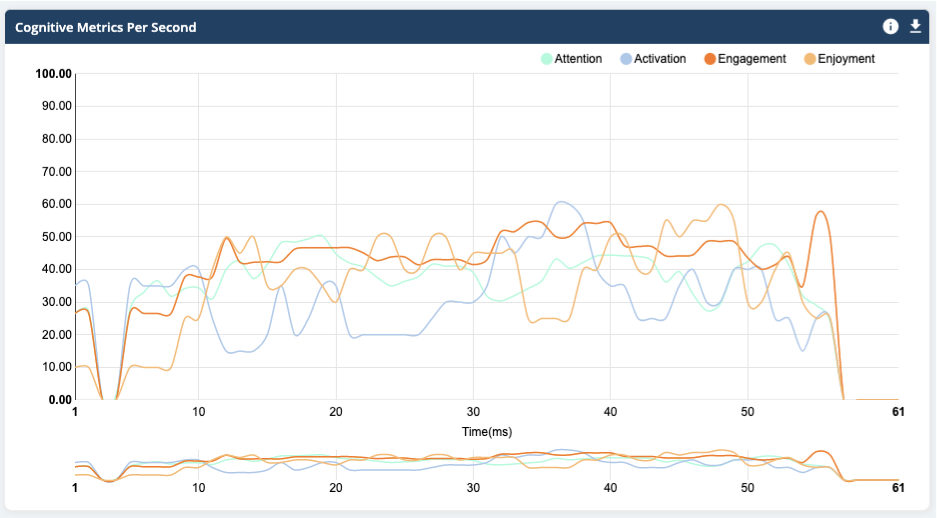Click the navigator Engagement bump near 55

pos(822,452)
